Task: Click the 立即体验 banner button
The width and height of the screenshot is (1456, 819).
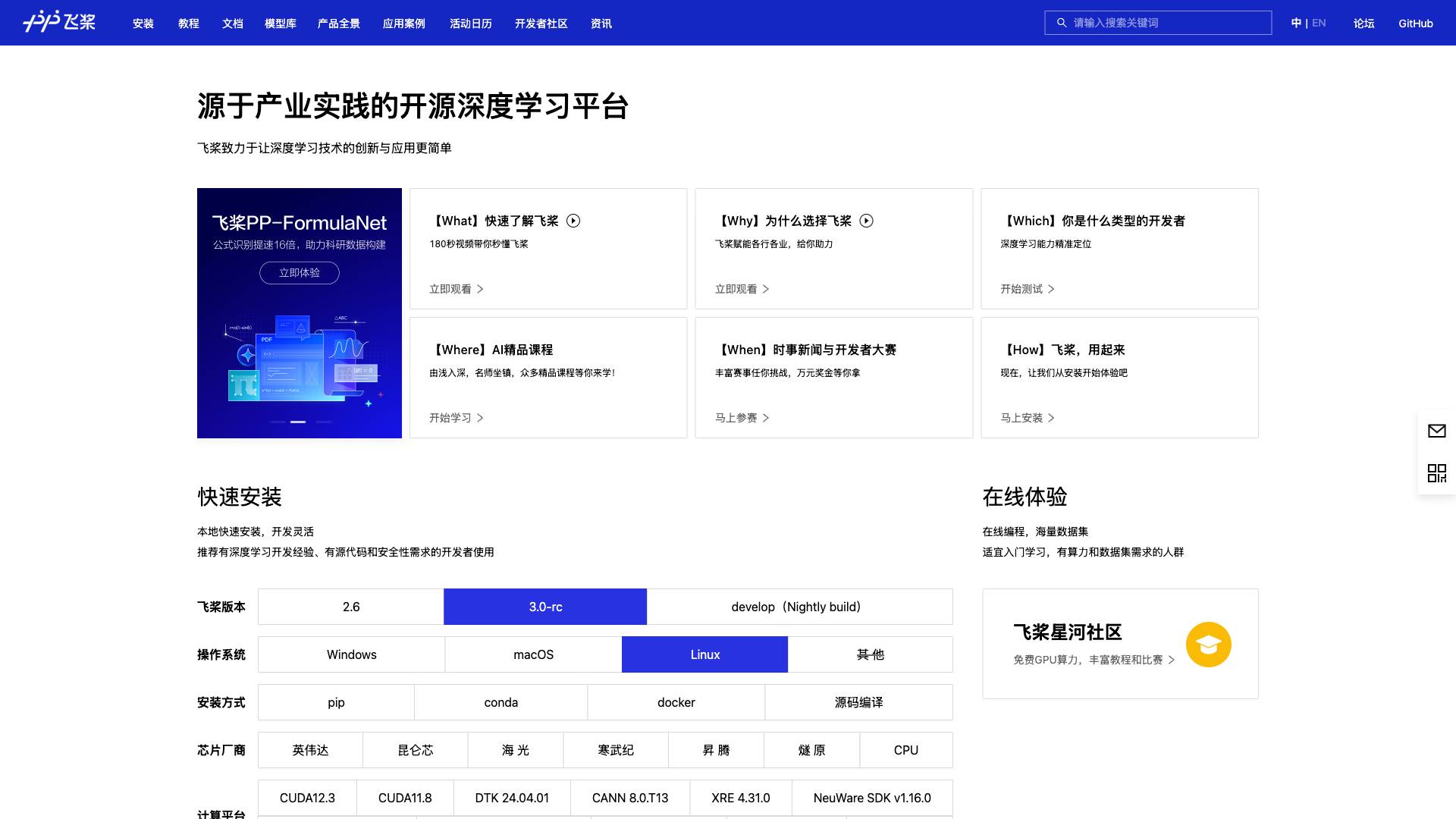Action: click(300, 273)
